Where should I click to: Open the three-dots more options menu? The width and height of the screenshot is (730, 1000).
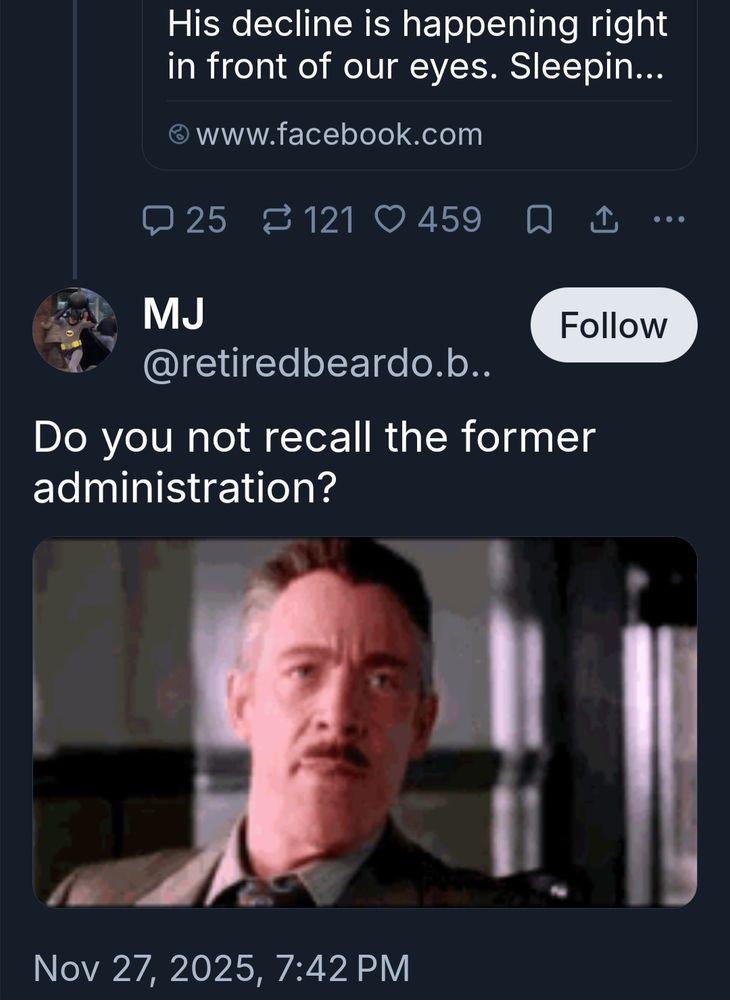point(669,219)
